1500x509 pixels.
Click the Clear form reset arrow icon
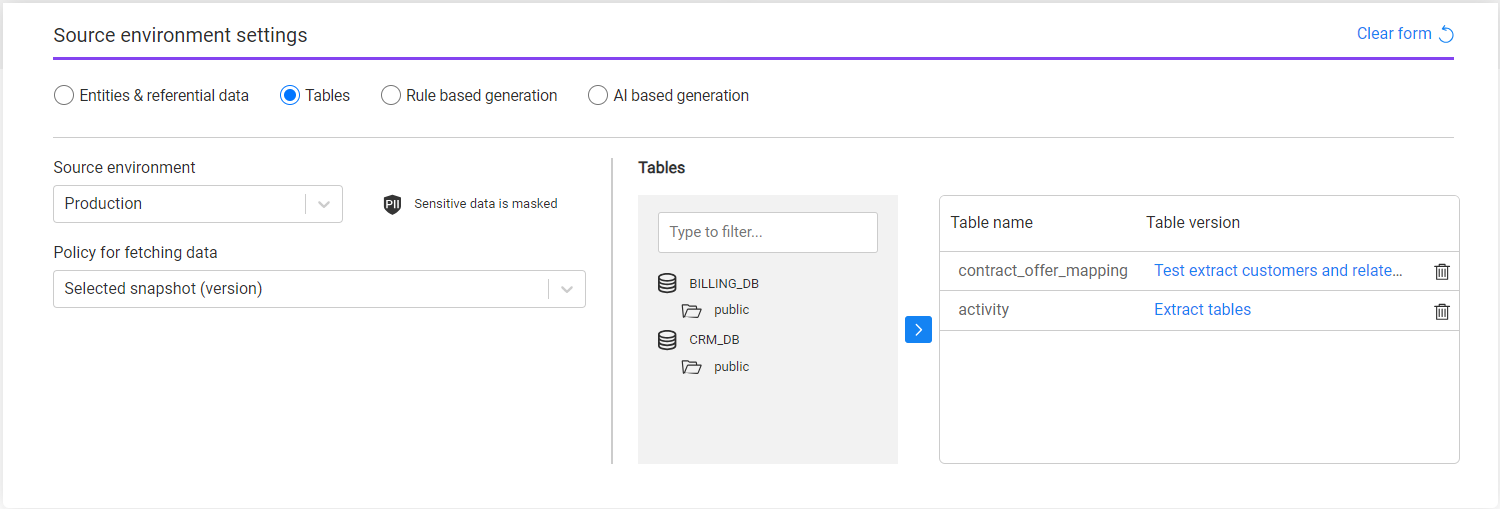(x=1446, y=34)
